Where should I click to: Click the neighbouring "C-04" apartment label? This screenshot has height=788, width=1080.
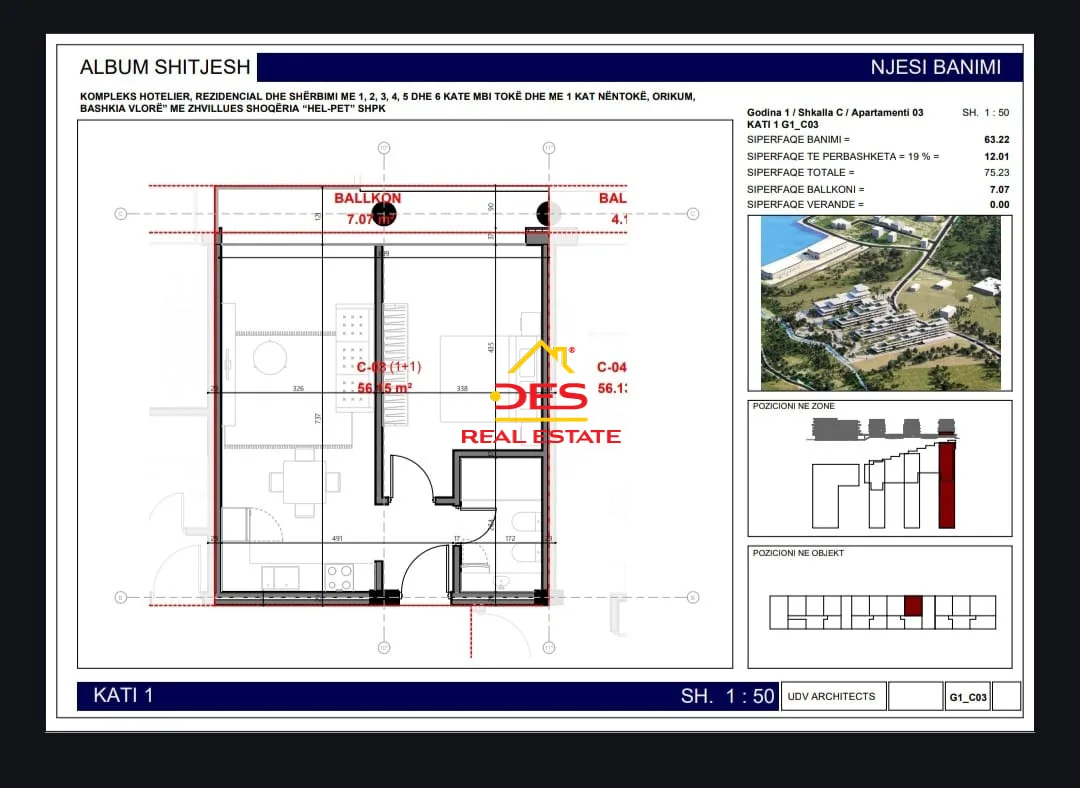point(612,367)
